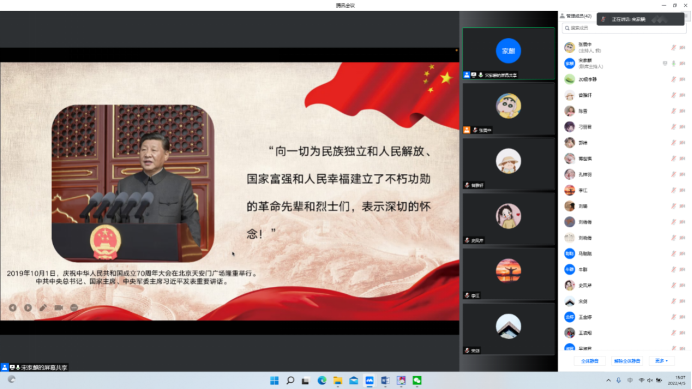The image size is (692, 389).
Task: Click the member search input field
Action: coord(623,28)
